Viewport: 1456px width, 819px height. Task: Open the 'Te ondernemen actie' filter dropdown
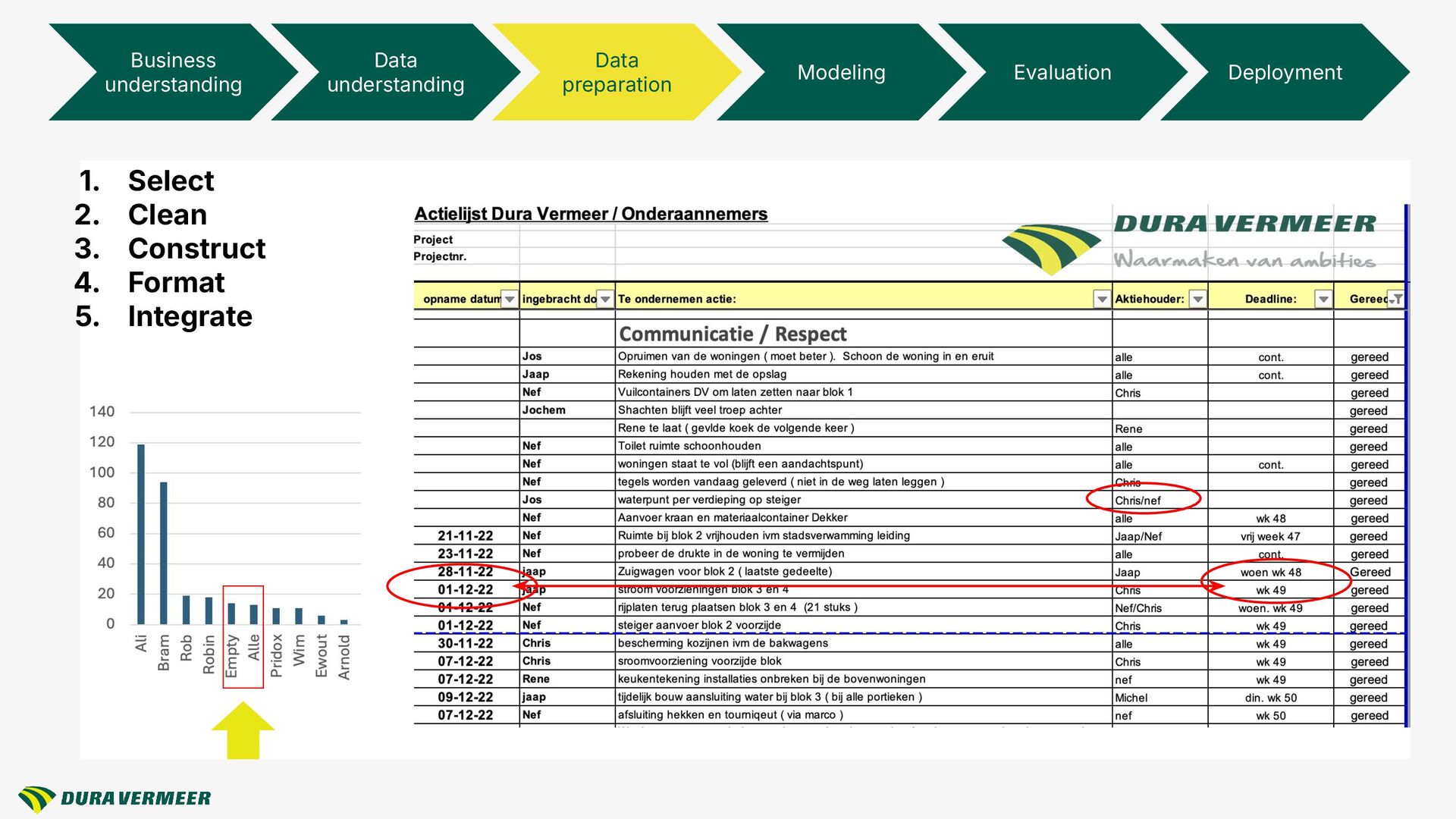pyautogui.click(x=1102, y=300)
